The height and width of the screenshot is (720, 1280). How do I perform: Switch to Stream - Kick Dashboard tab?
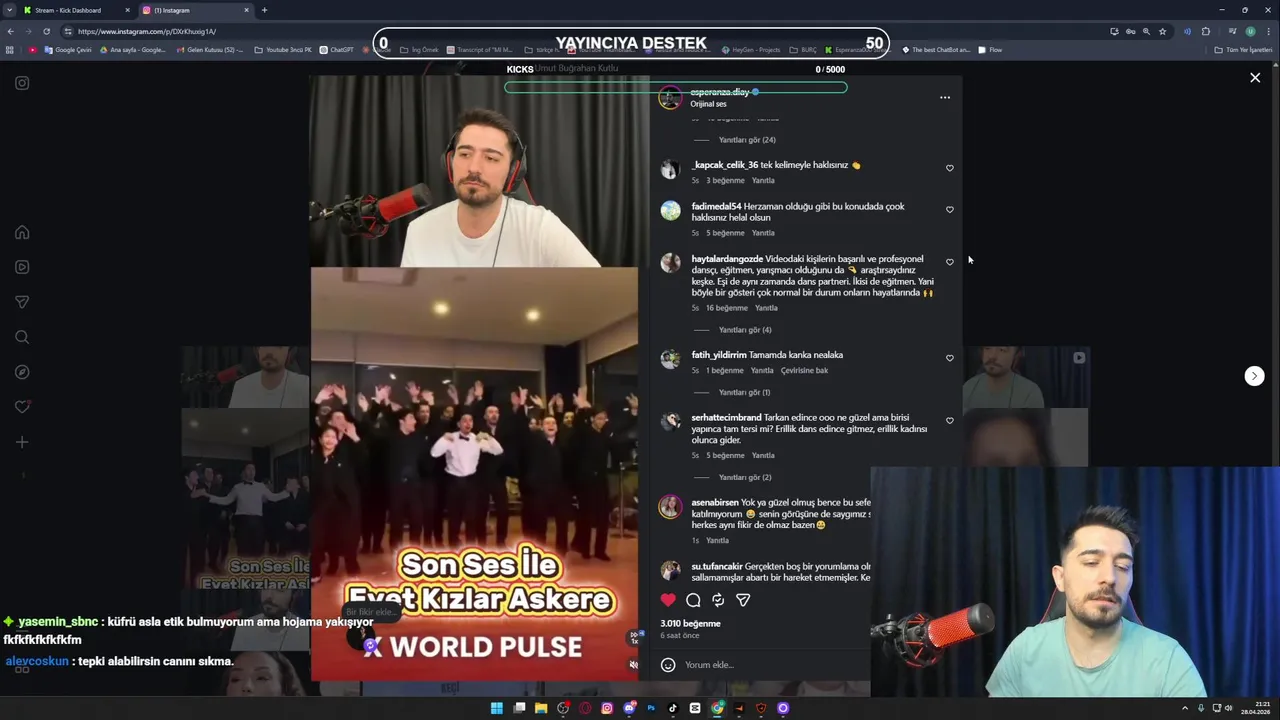[68, 10]
